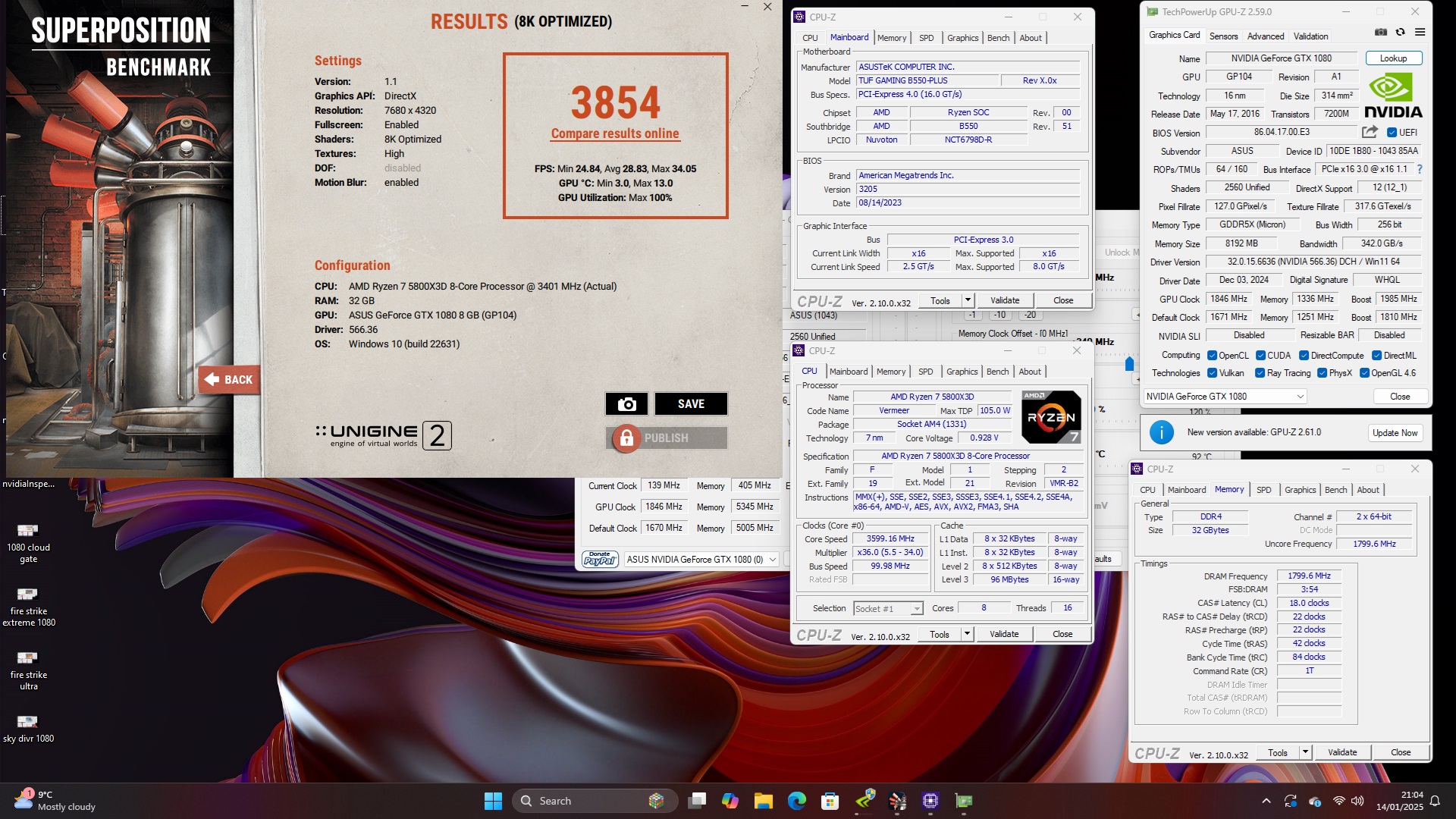Click Update Now in GPU-Z notice

click(1395, 432)
